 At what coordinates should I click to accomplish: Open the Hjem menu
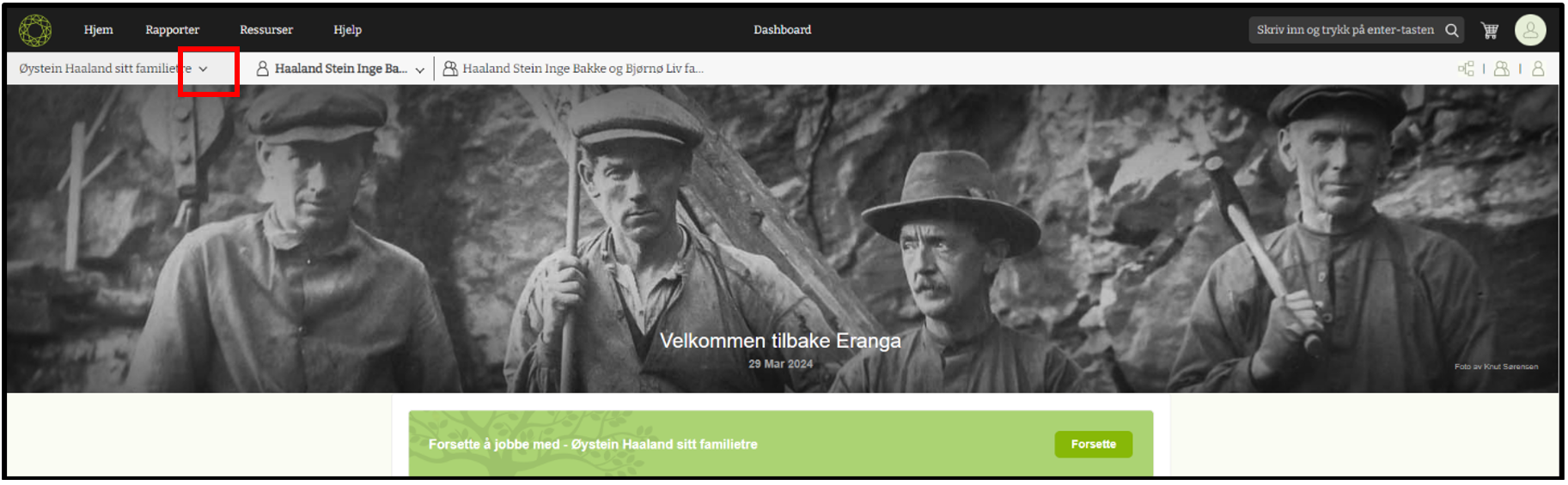[x=99, y=30]
